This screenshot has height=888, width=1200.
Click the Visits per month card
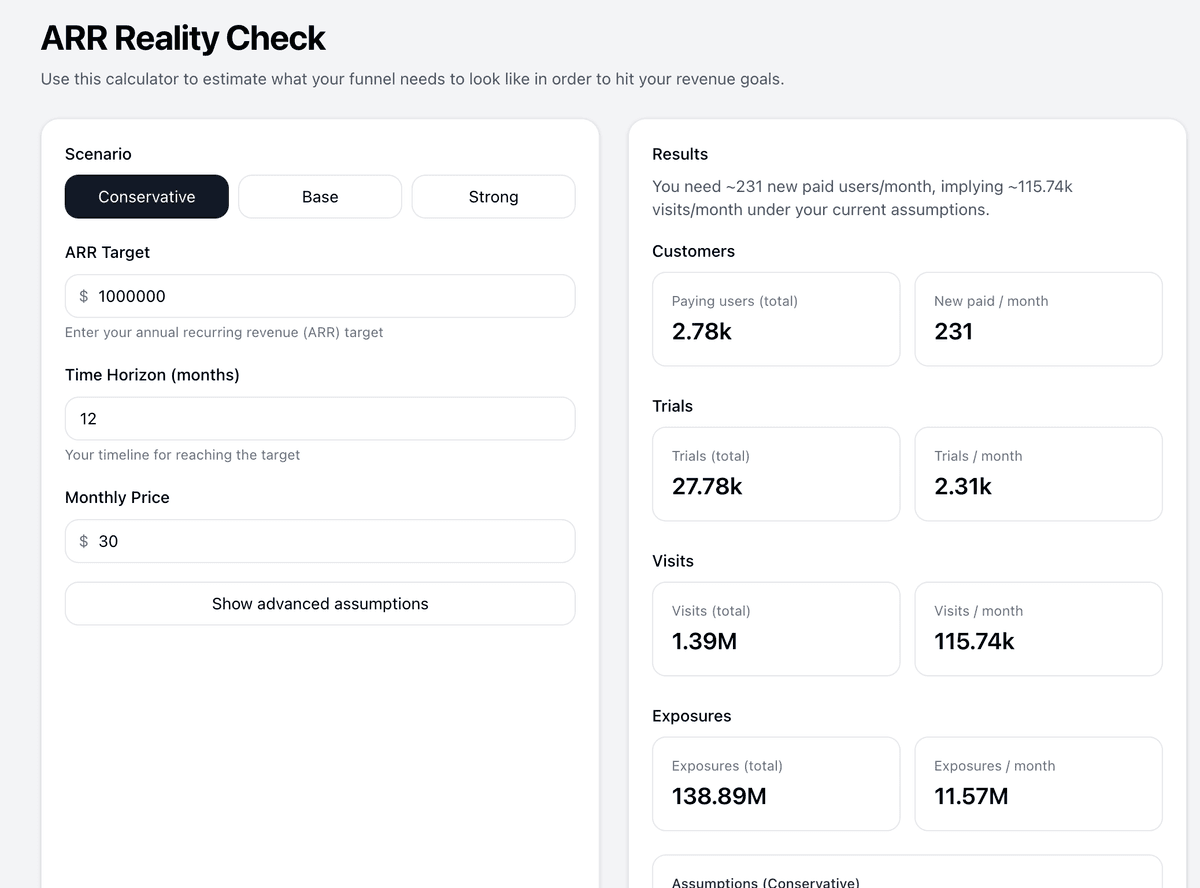(1038, 629)
